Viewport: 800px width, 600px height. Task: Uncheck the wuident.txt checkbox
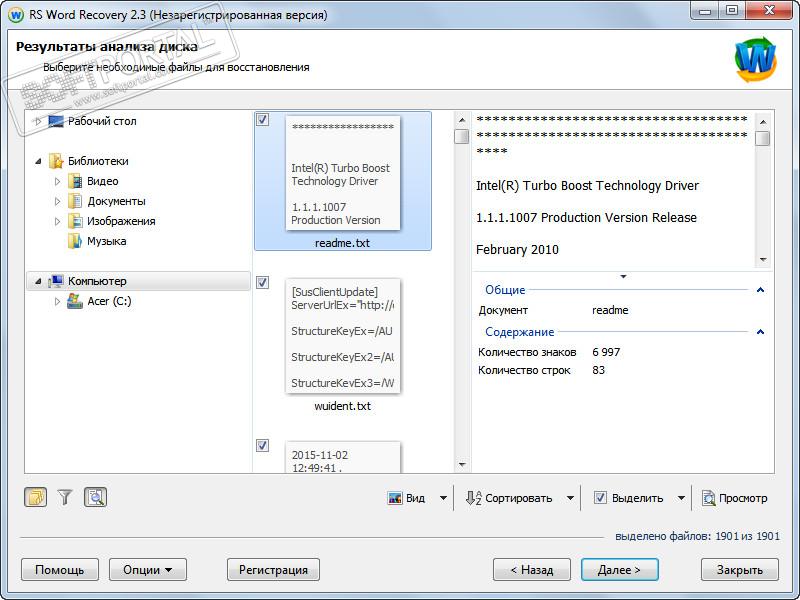(x=262, y=282)
